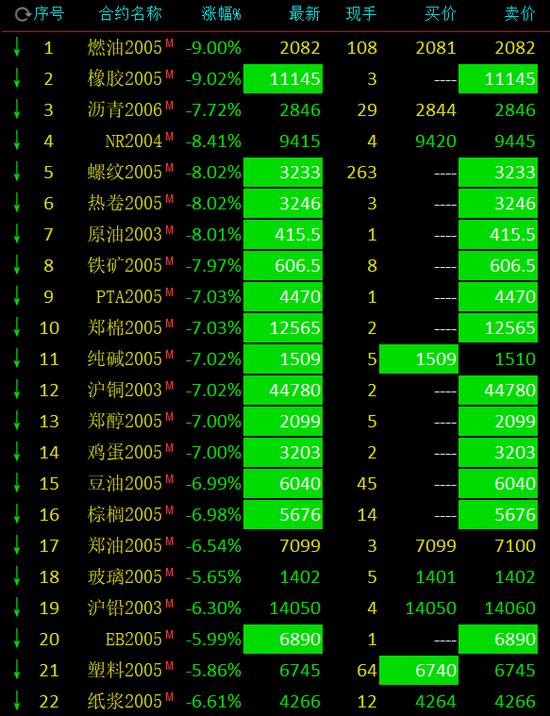This screenshot has height=716, width=550.
Task: Click the 买价 column header
Action: [x=440, y=14]
